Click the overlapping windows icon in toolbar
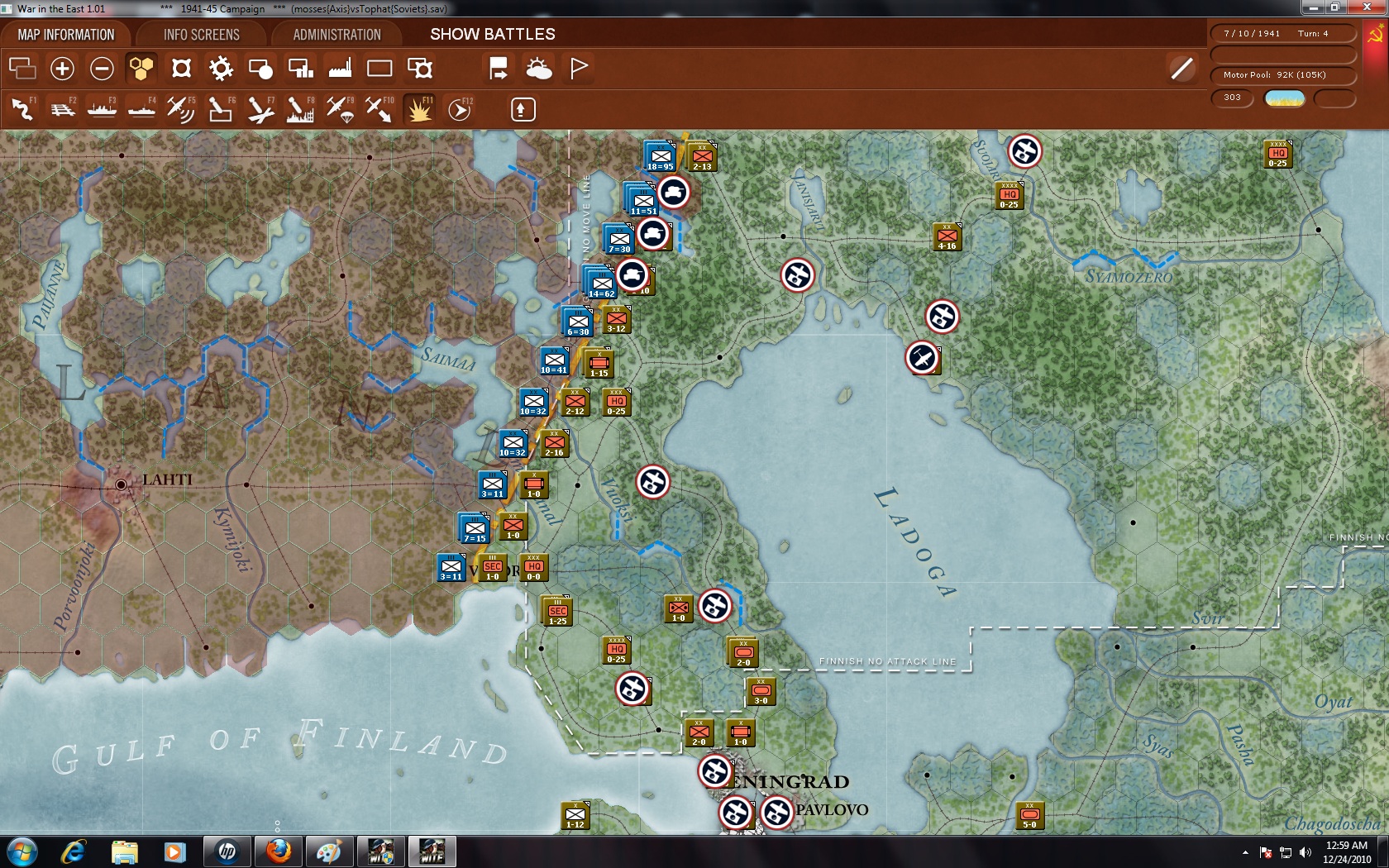The height and width of the screenshot is (868, 1389). click(x=22, y=68)
